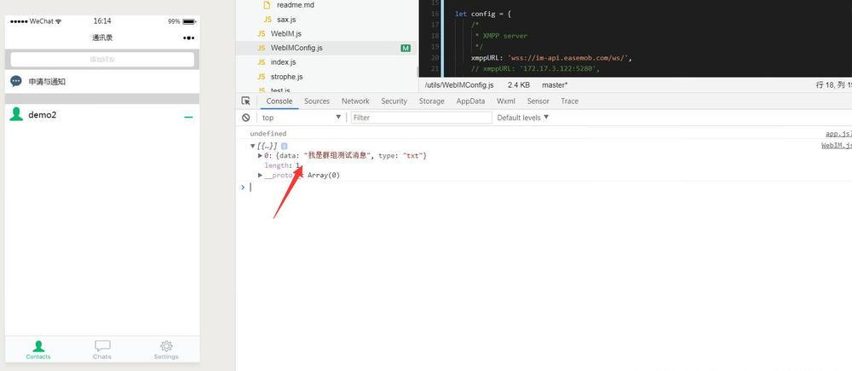Collapse the logged array output triangle

tap(252, 146)
